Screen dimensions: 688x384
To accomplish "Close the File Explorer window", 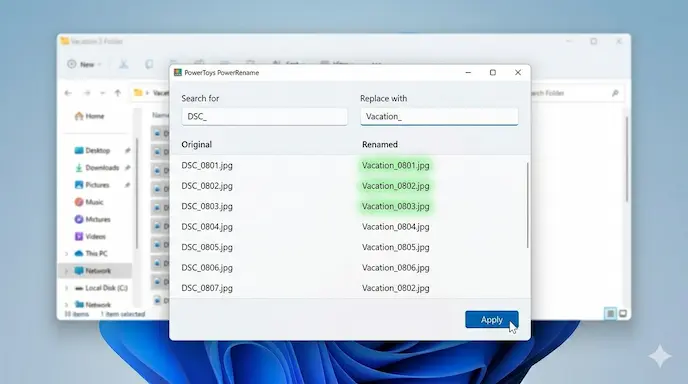I will (x=619, y=41).
